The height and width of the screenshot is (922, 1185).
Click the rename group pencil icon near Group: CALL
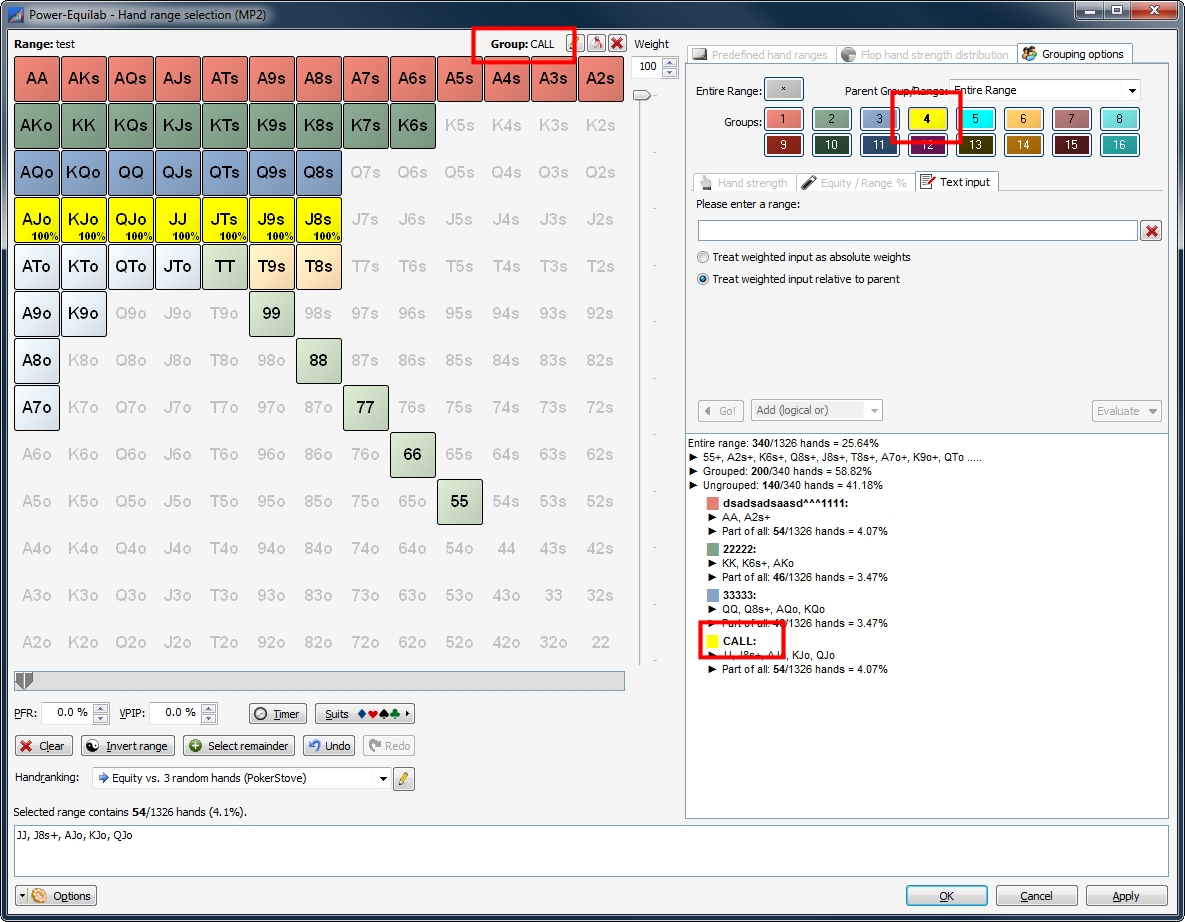[x=575, y=44]
